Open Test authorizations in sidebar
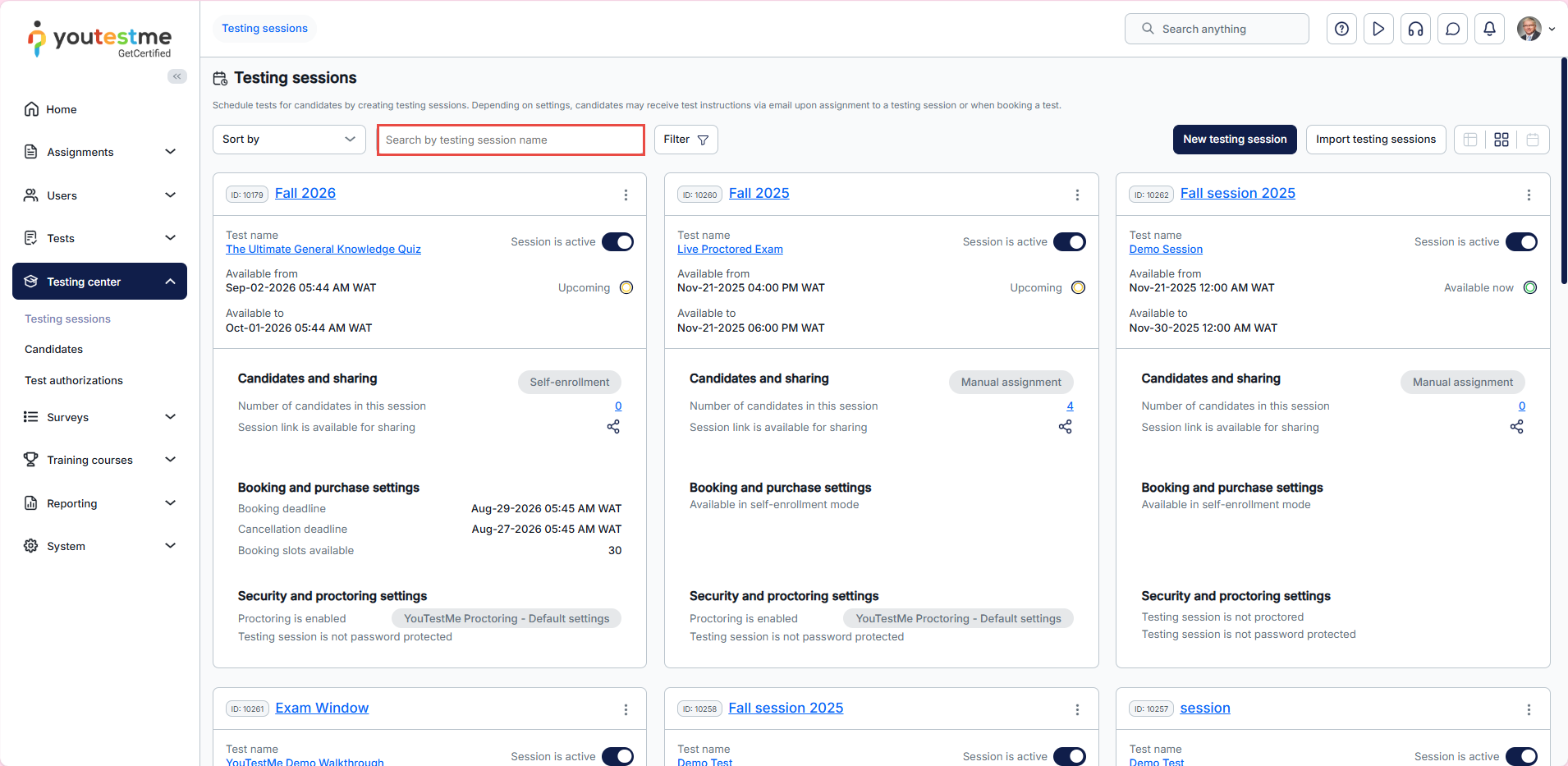The width and height of the screenshot is (1568, 766). (x=74, y=380)
